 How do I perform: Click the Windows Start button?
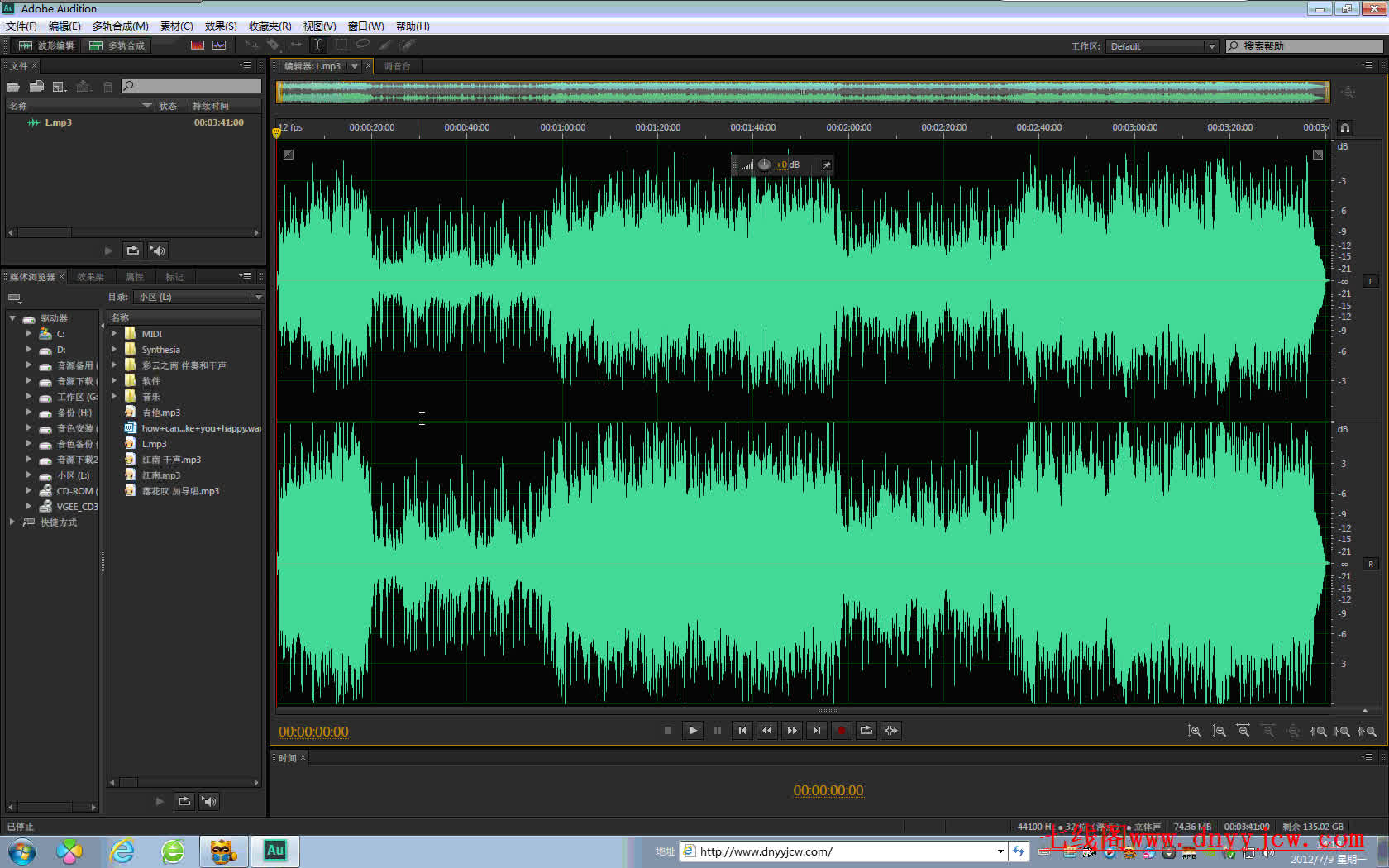pyautogui.click(x=22, y=851)
